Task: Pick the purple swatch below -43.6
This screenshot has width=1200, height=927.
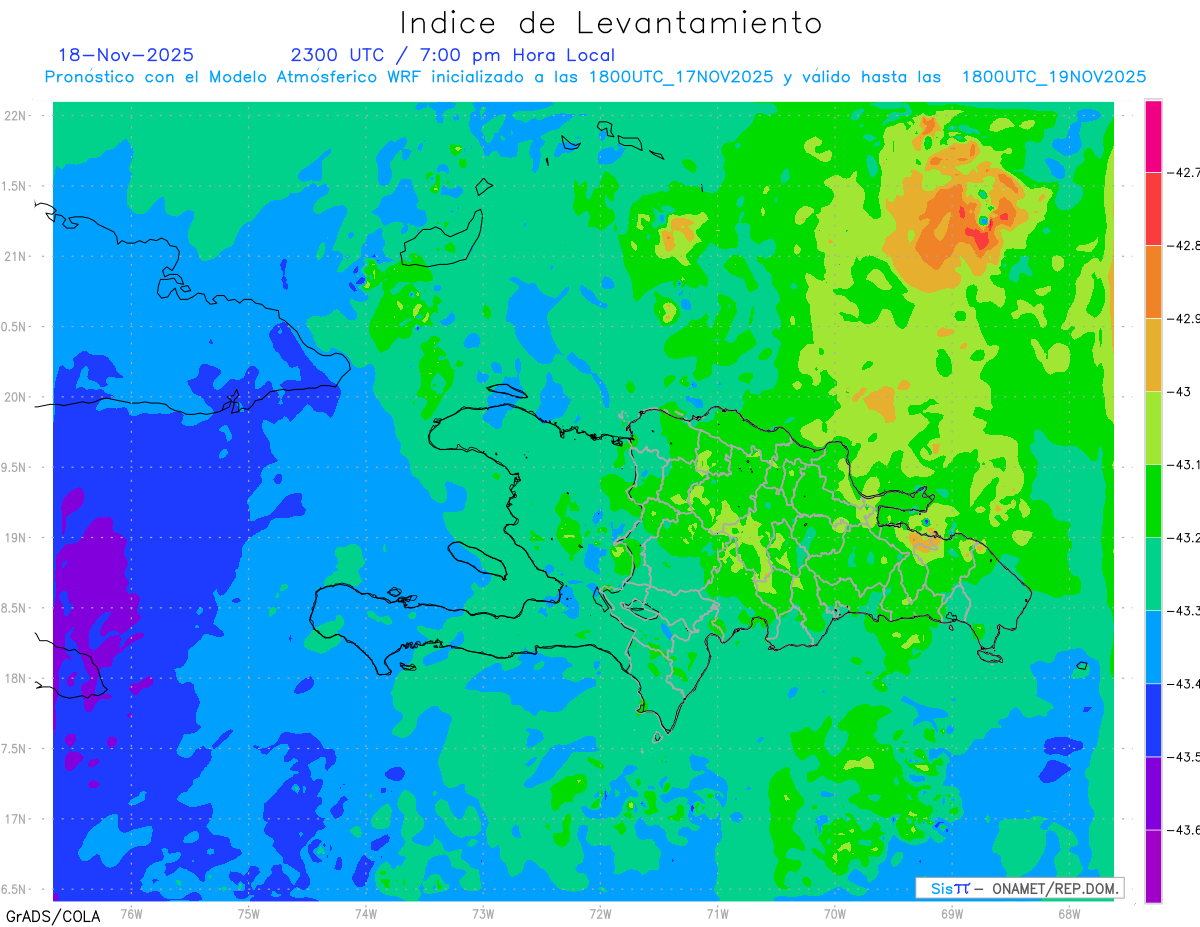Action: click(1153, 866)
